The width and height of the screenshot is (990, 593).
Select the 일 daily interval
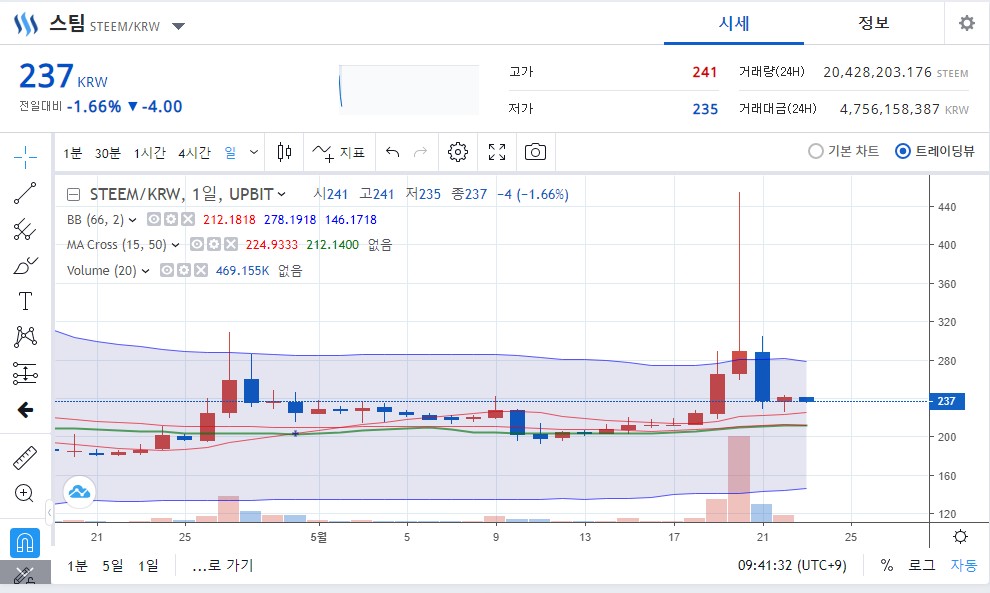pos(230,153)
